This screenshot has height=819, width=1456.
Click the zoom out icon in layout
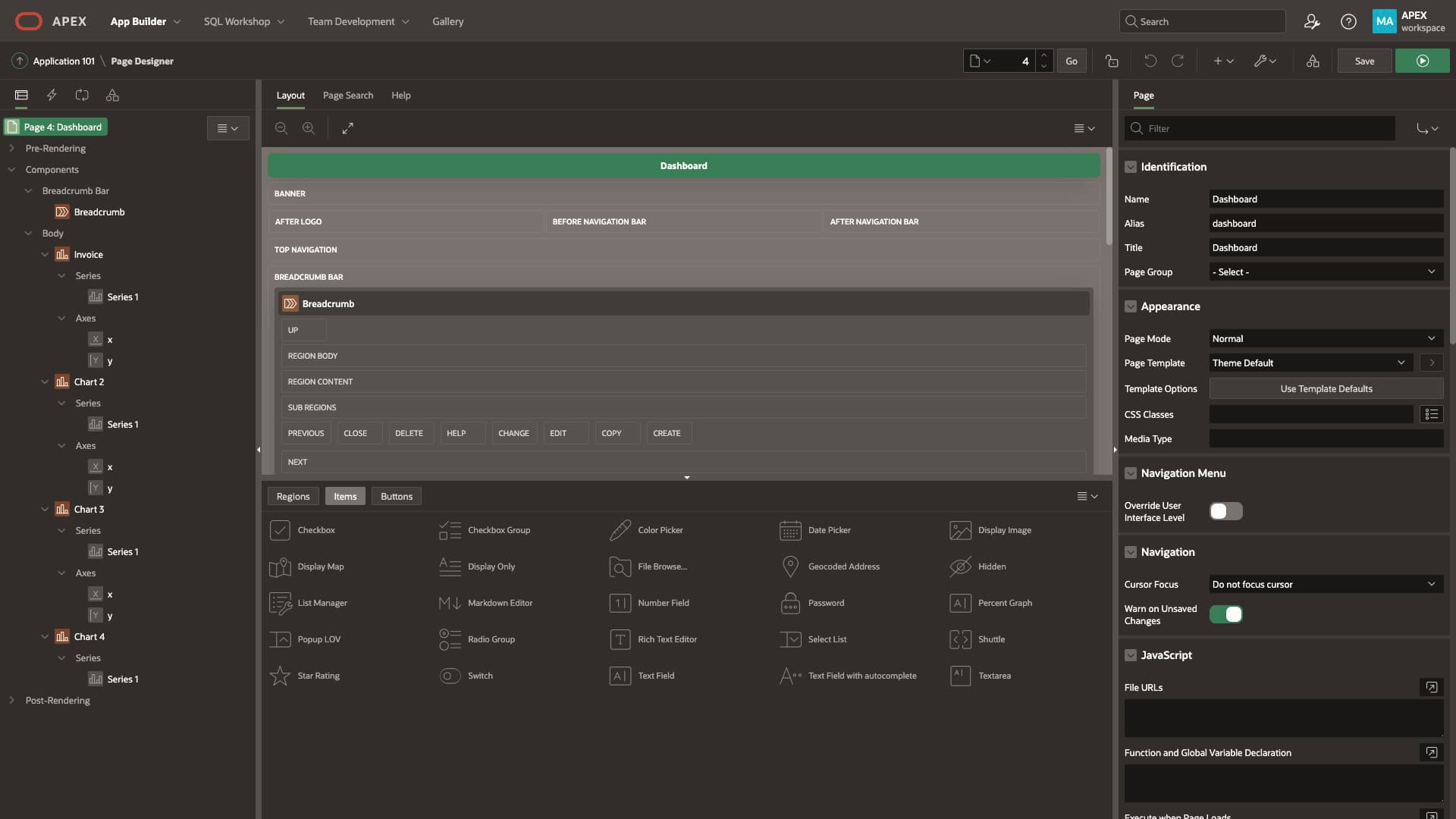(x=281, y=128)
